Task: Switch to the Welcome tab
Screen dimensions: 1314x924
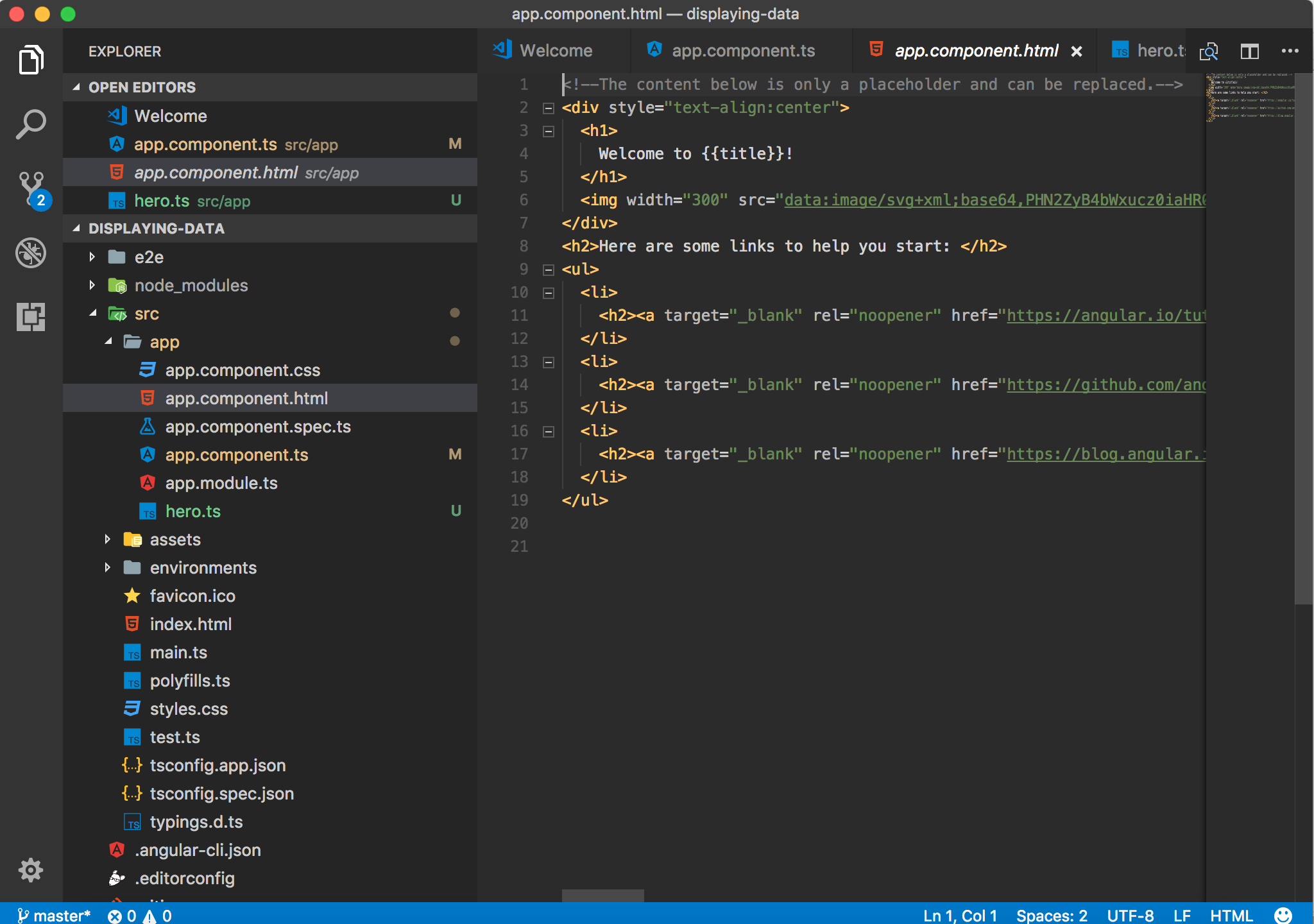Action: (x=555, y=51)
